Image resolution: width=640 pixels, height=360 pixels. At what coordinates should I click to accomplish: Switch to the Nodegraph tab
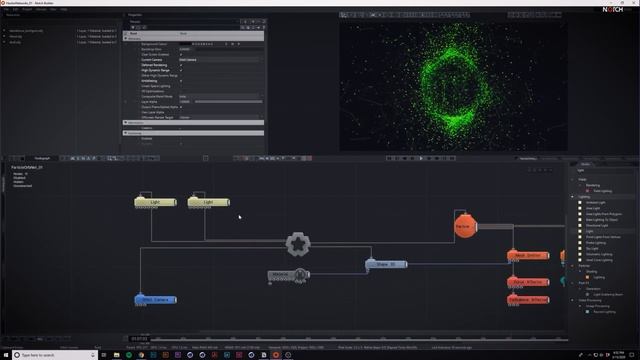tap(42, 158)
